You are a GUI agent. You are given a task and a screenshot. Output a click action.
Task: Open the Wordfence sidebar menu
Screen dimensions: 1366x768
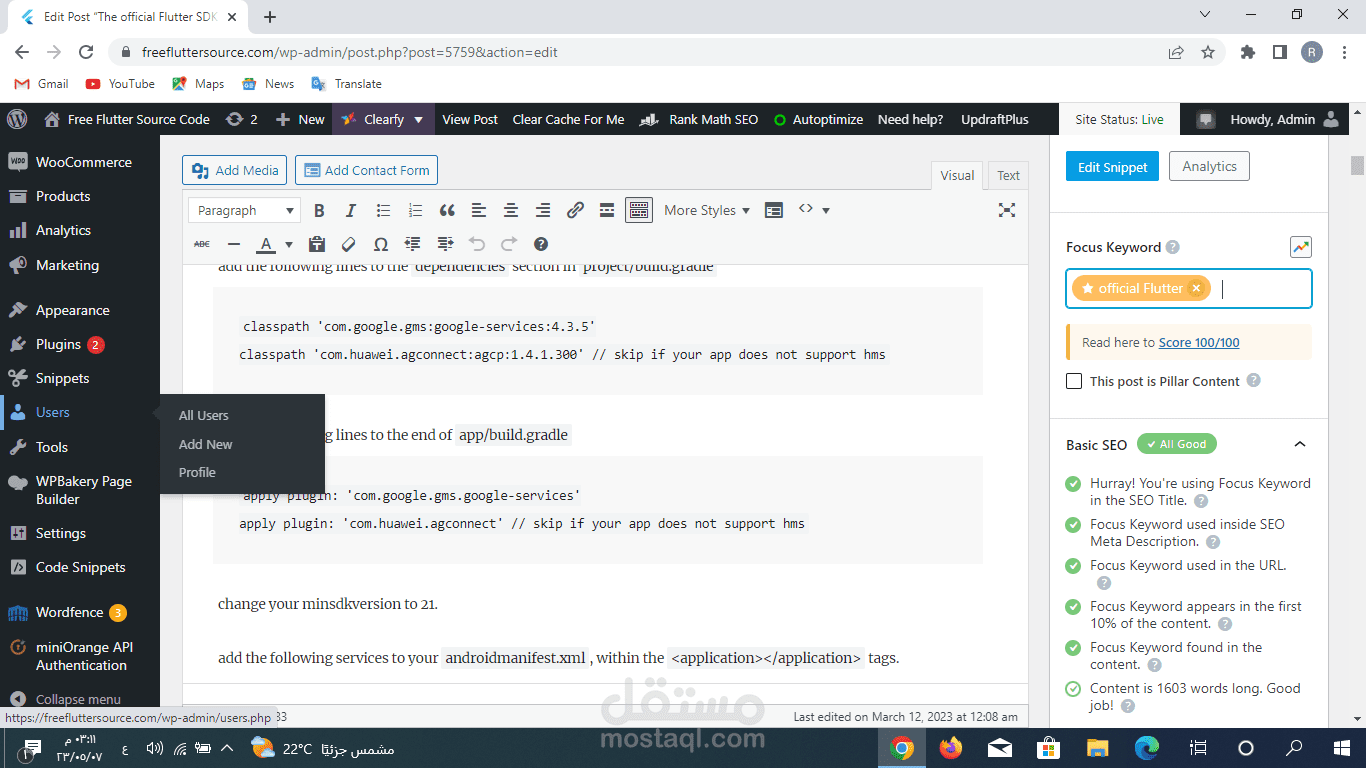click(x=80, y=612)
